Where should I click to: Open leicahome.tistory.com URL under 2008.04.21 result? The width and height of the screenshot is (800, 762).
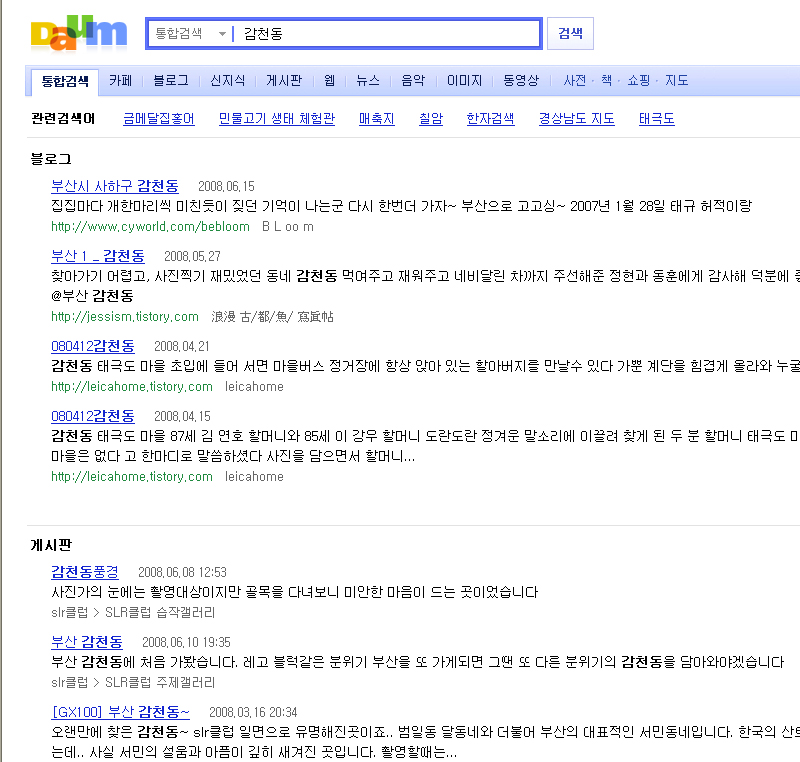pyautogui.click(x=132, y=387)
